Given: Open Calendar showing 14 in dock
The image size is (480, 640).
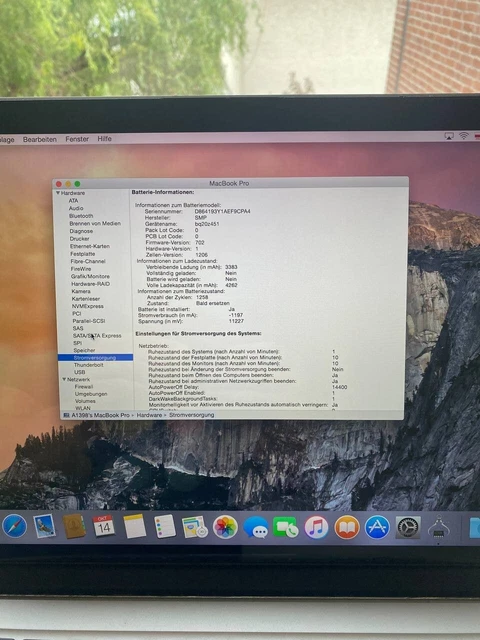Looking at the screenshot, I should pyautogui.click(x=104, y=526).
